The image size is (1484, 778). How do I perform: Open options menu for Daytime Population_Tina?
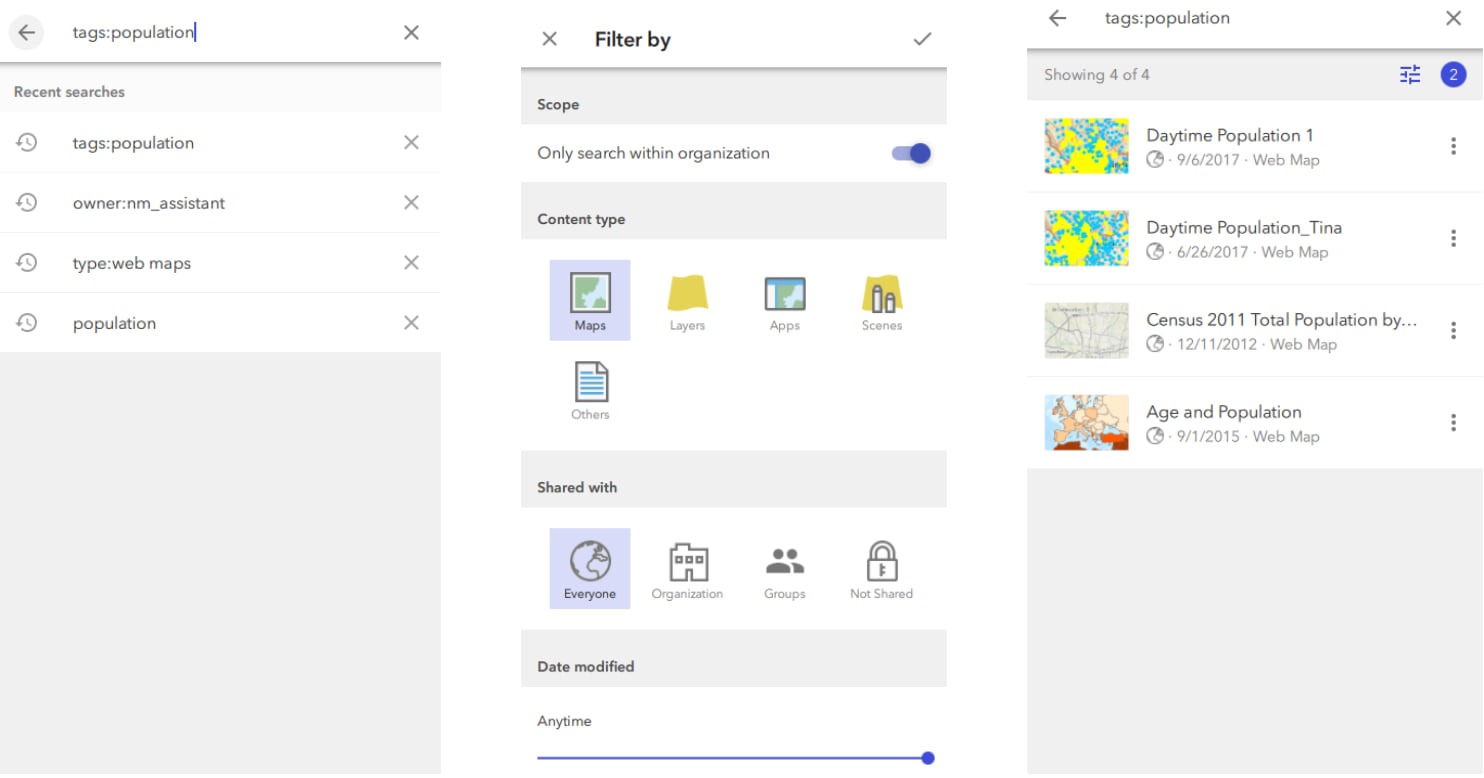point(1453,238)
